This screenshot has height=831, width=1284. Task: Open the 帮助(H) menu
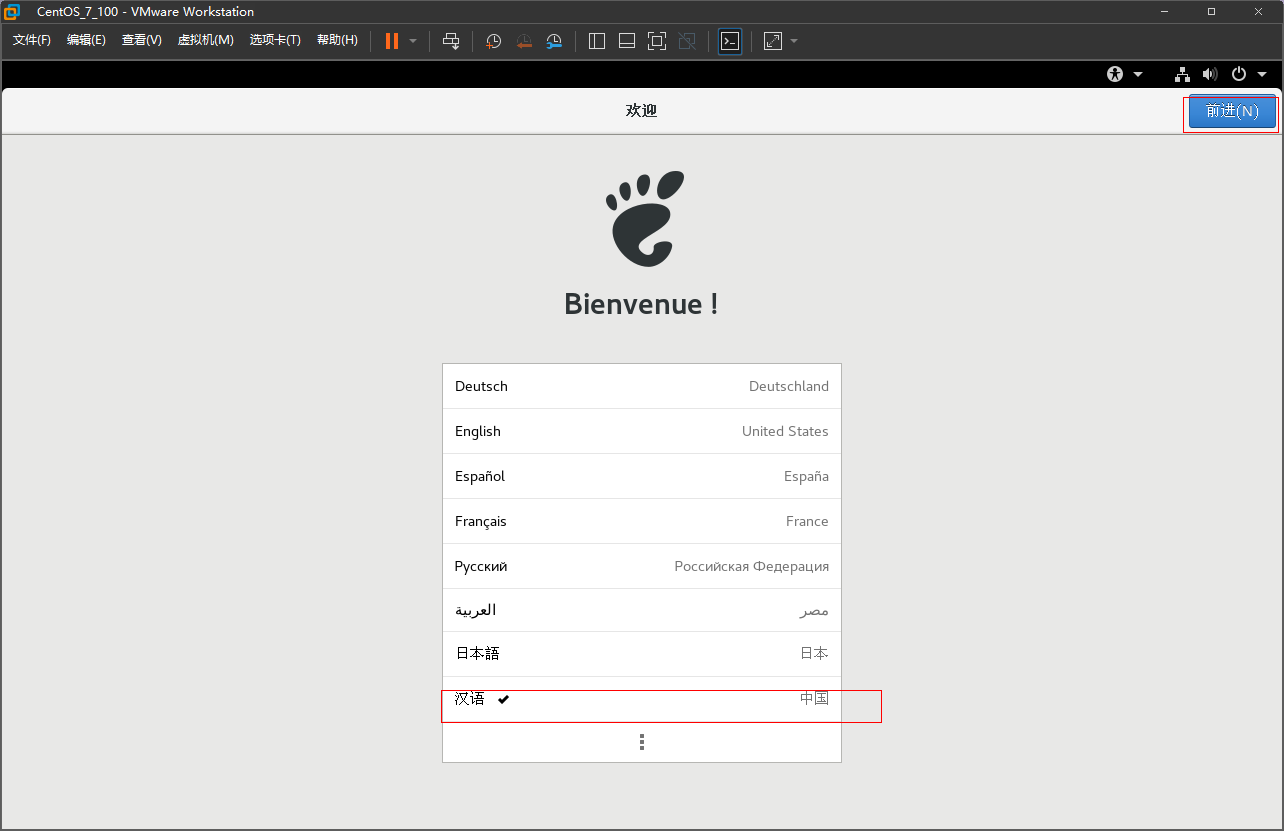[337, 40]
